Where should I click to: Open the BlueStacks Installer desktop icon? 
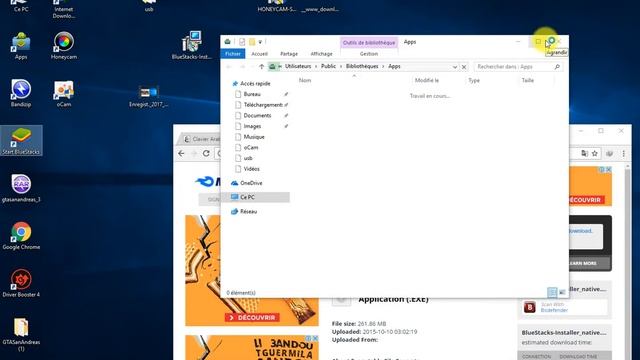[x=191, y=46]
